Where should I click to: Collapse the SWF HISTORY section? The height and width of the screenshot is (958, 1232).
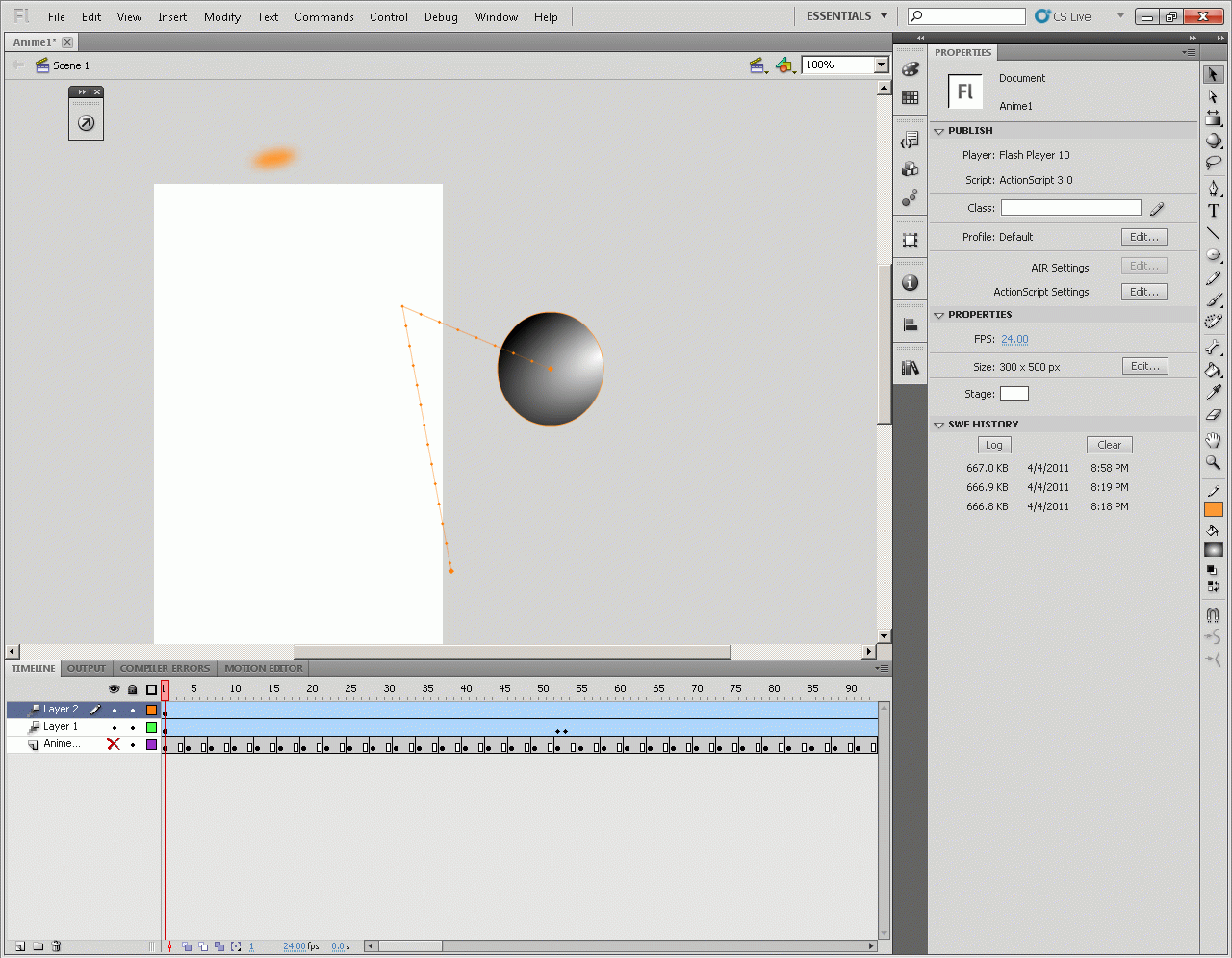(939, 425)
